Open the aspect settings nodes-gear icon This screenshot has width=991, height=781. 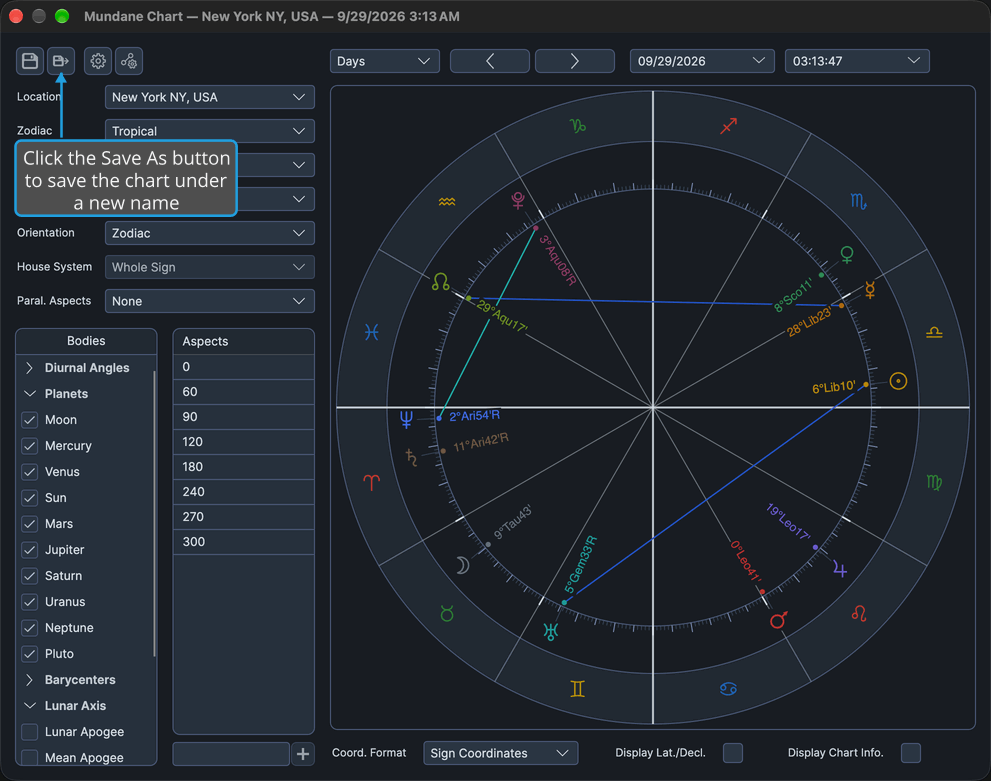(129, 61)
